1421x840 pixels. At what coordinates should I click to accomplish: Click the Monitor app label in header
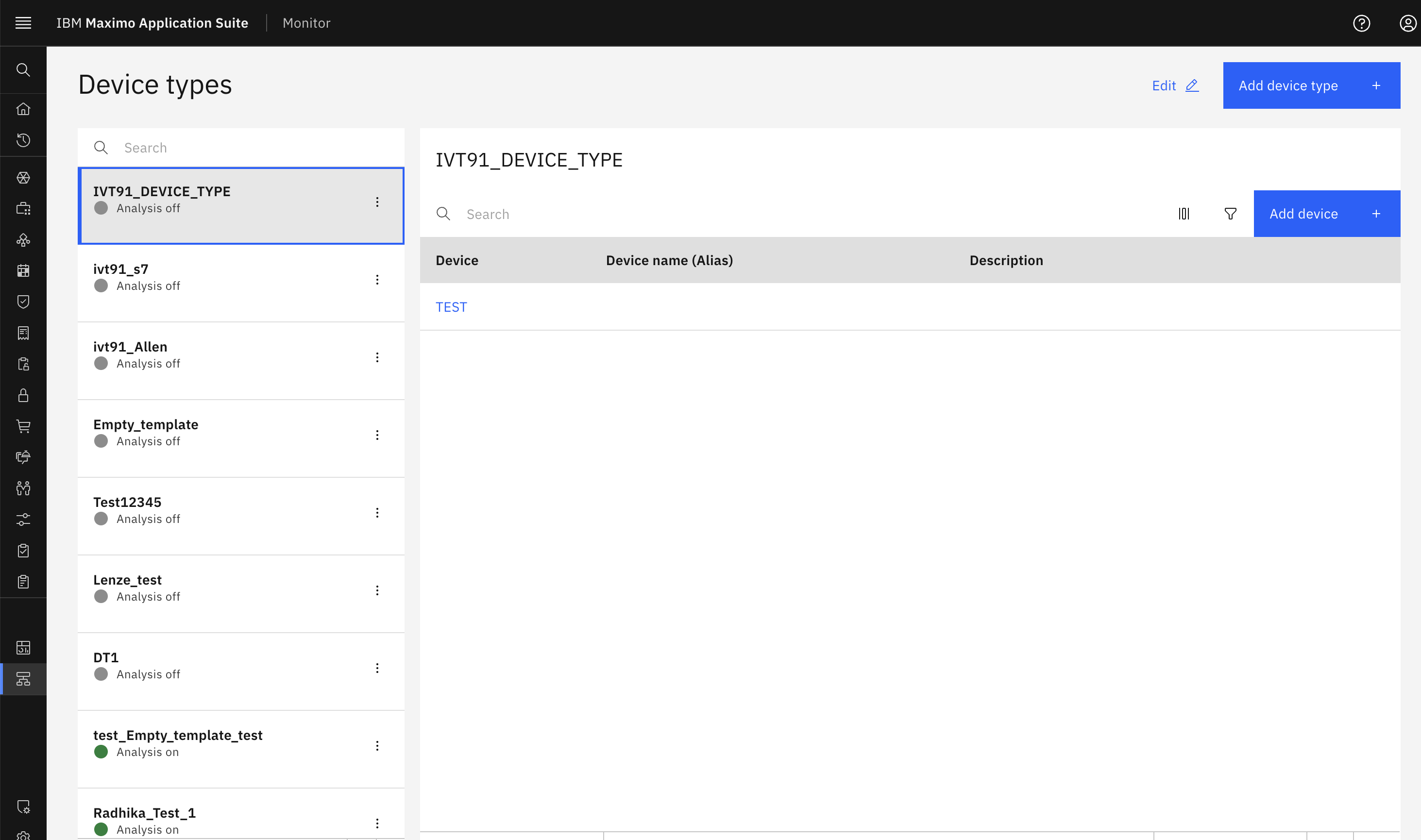click(x=306, y=23)
